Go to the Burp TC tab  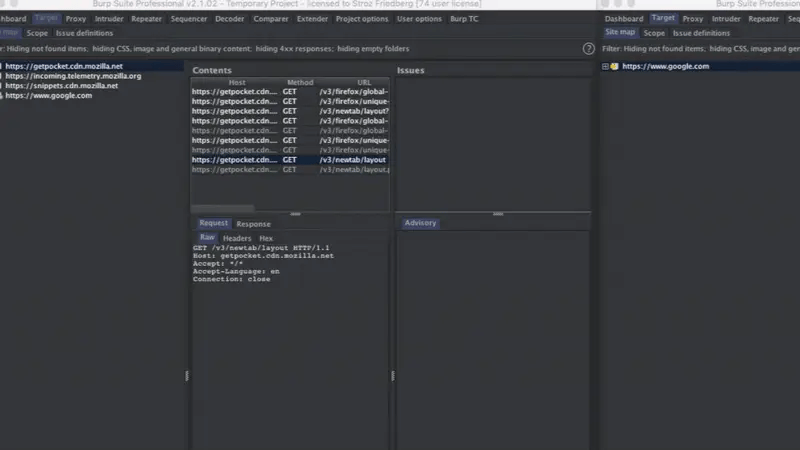coord(462,19)
